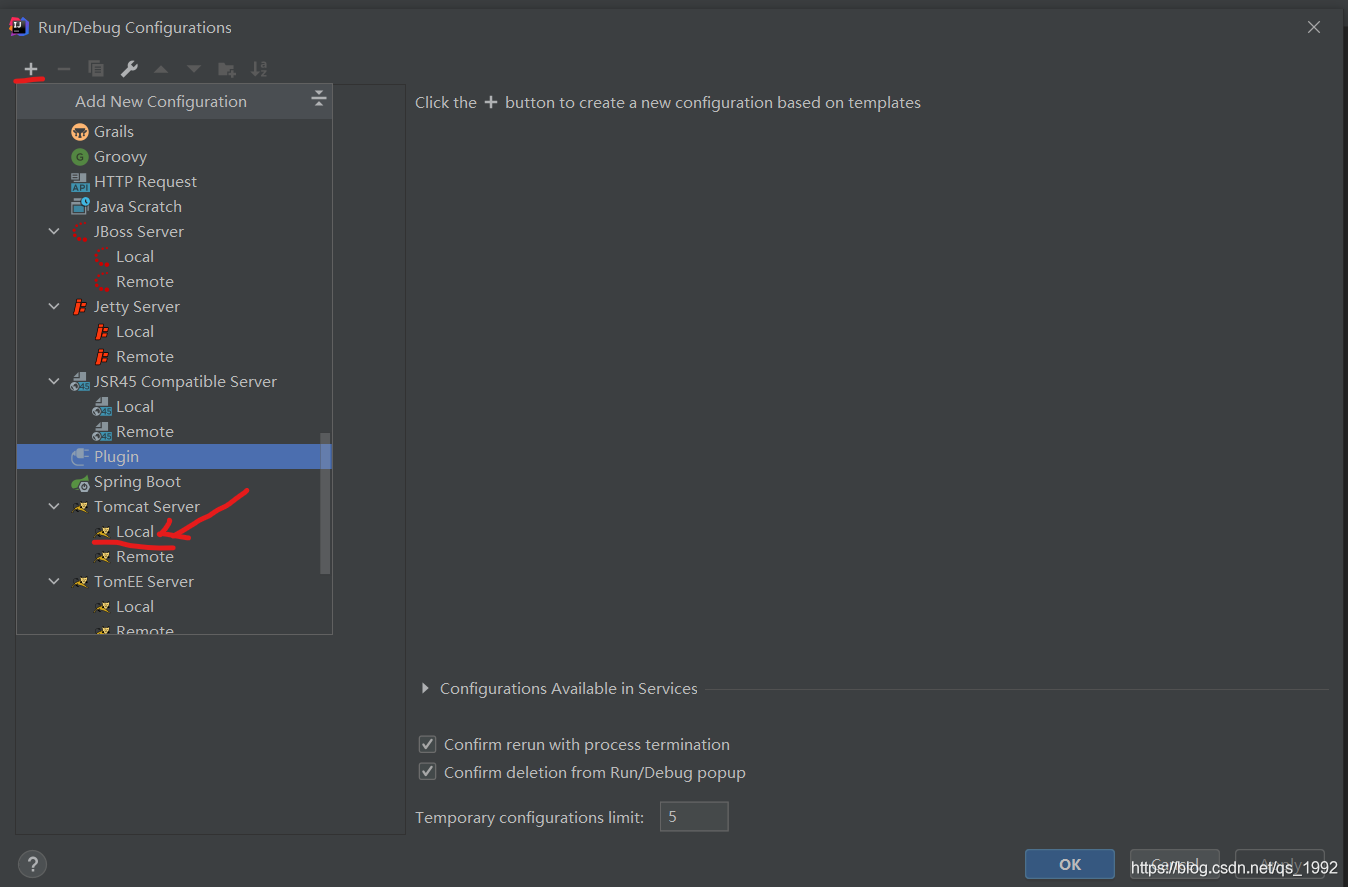Screen dimensions: 1348x887
Task: Collapse the JBoss Server tree node
Action: point(54,231)
